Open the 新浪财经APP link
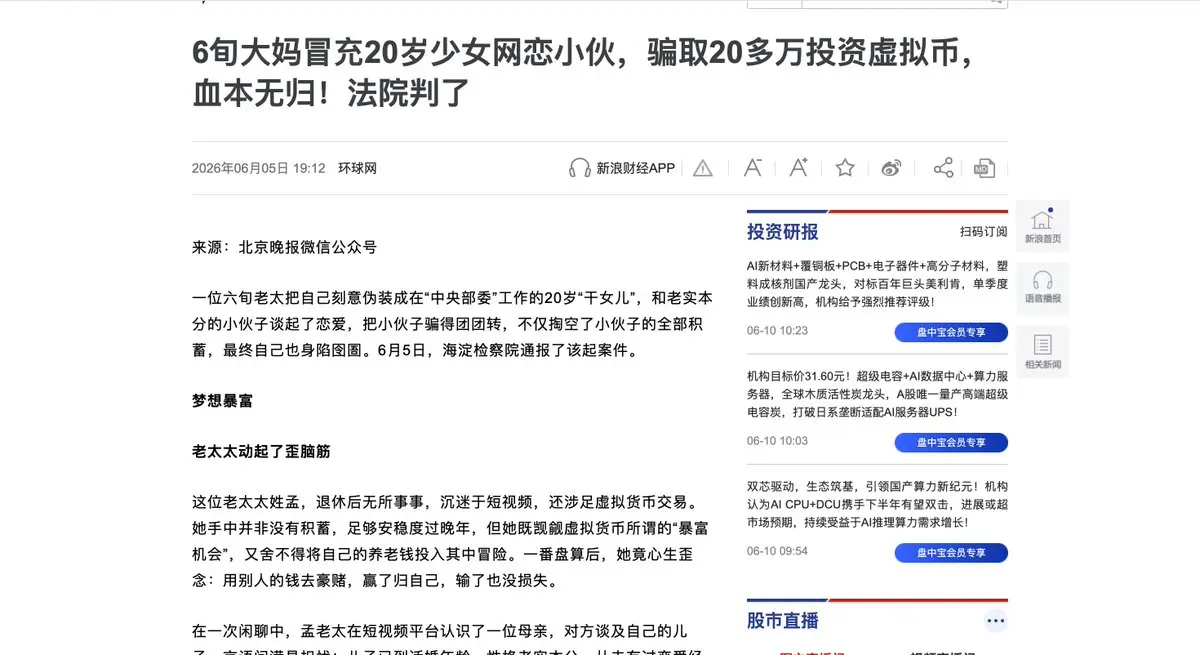 tap(636, 168)
